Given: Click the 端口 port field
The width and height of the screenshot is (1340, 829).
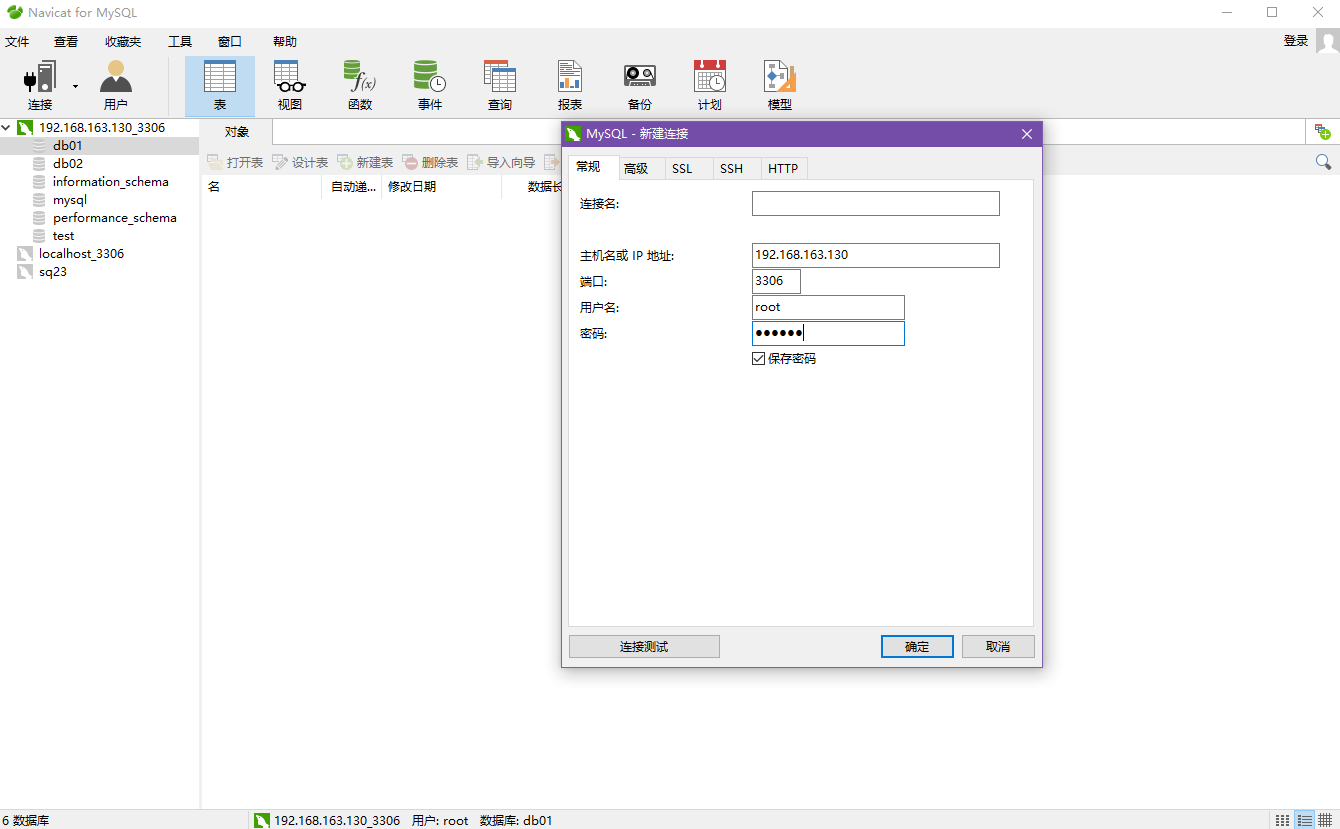Looking at the screenshot, I should (x=777, y=281).
